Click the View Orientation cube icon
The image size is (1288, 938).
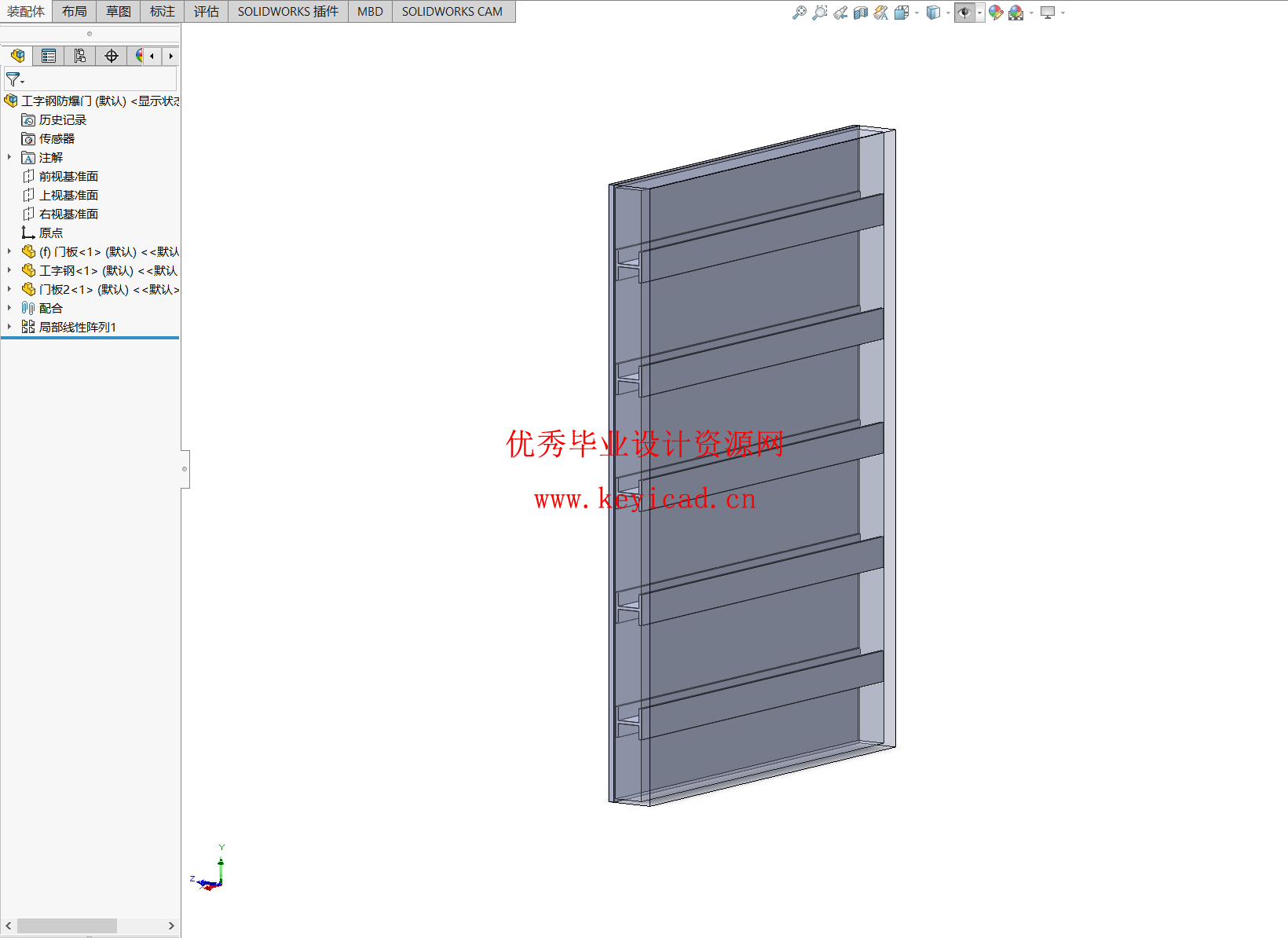tap(902, 13)
